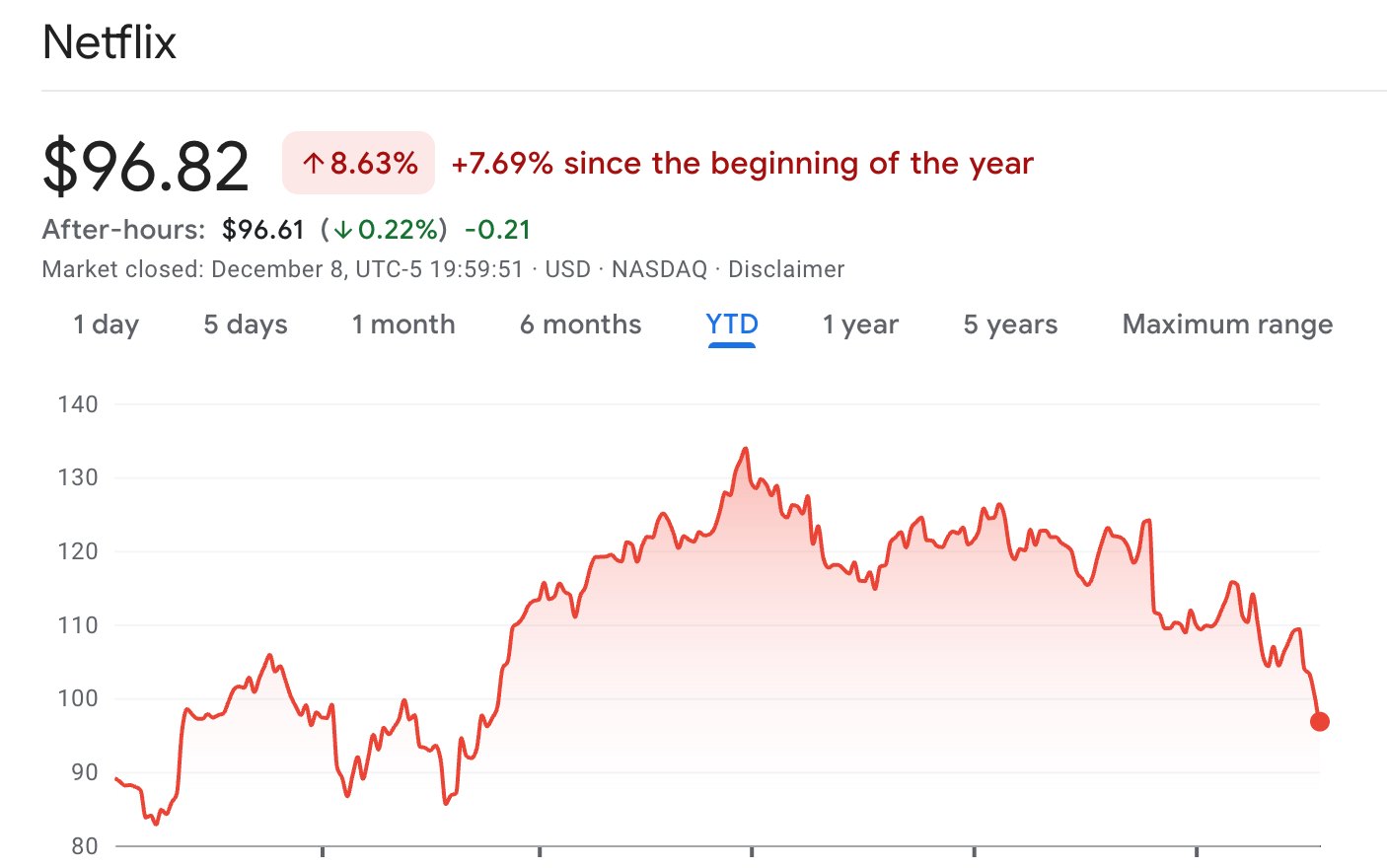The width and height of the screenshot is (1387, 868).
Task: Click the down arrow beside 0.22%
Action: (343, 230)
